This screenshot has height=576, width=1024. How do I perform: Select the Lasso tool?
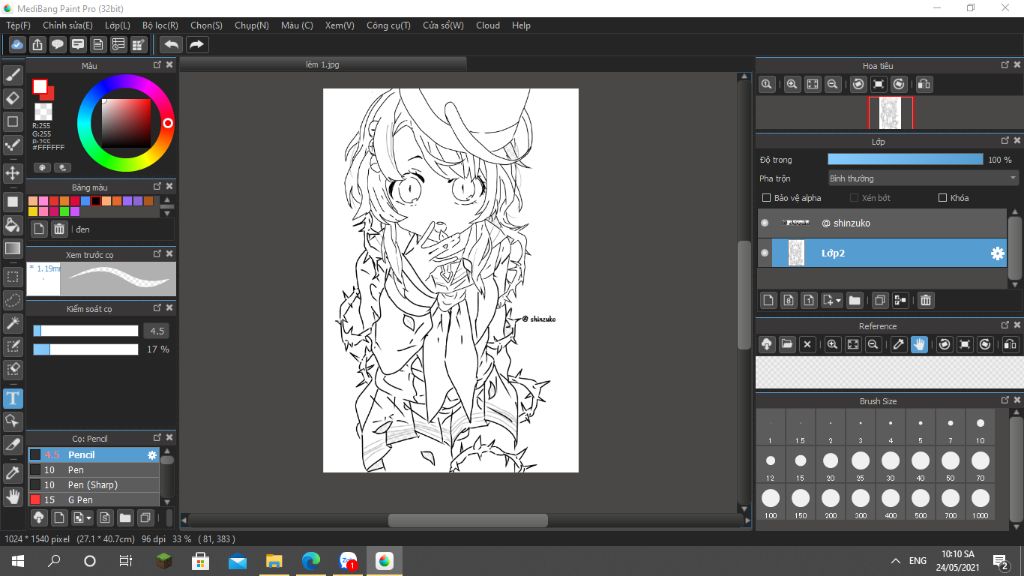tap(12, 300)
